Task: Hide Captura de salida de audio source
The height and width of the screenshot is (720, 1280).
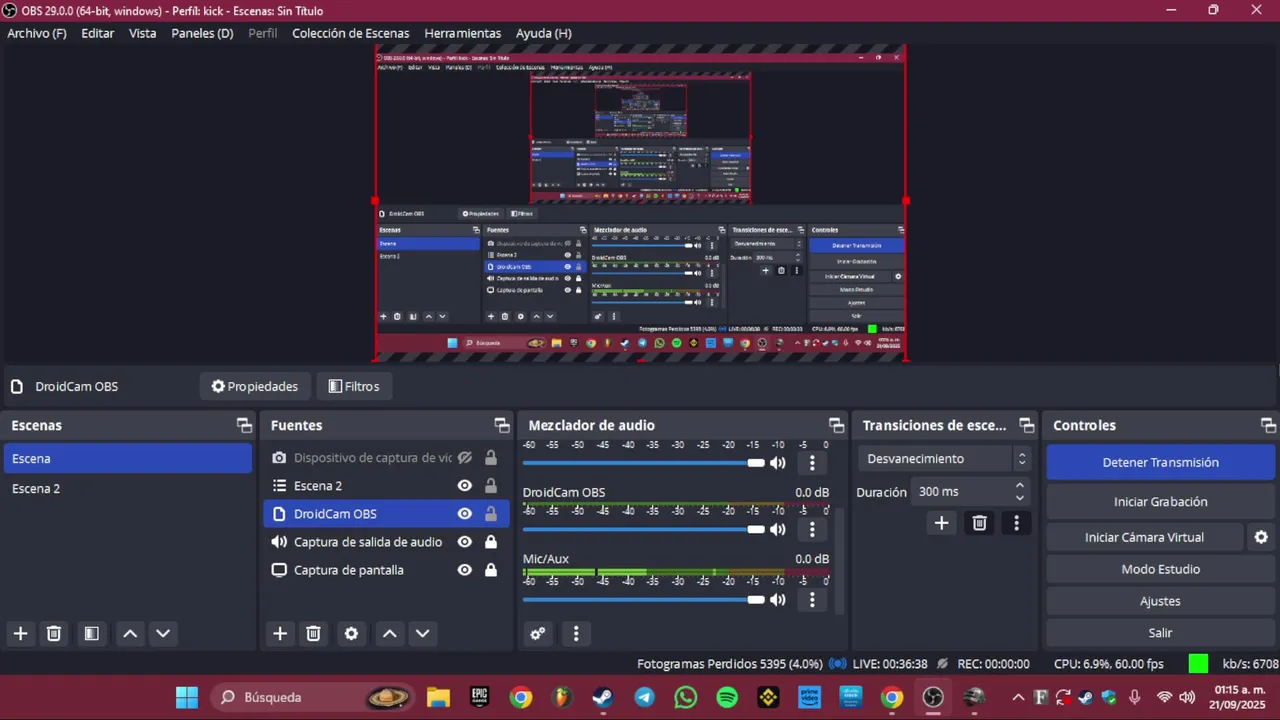Action: (465, 542)
